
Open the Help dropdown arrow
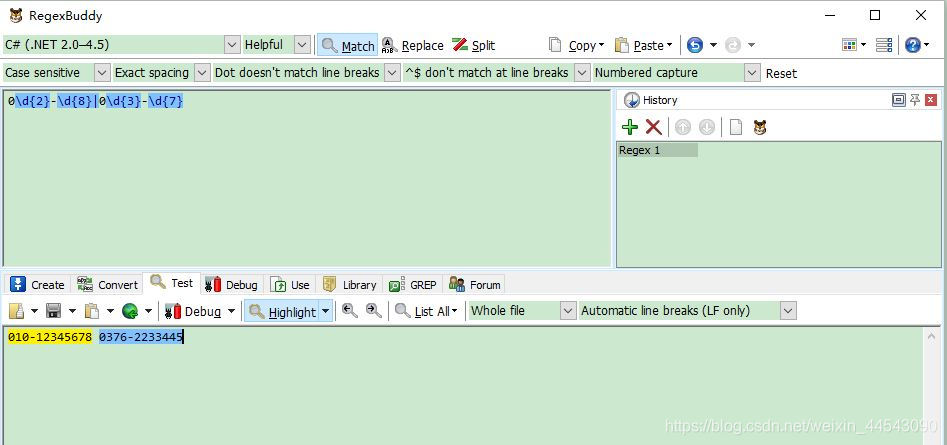927,45
